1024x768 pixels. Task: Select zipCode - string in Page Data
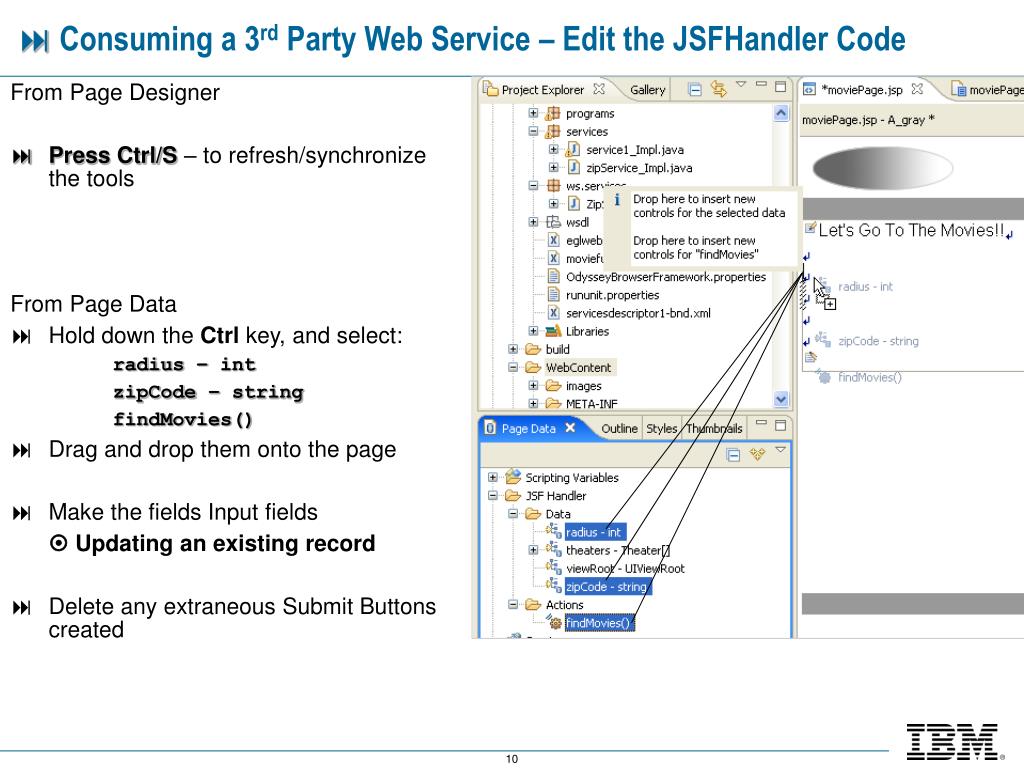607,586
